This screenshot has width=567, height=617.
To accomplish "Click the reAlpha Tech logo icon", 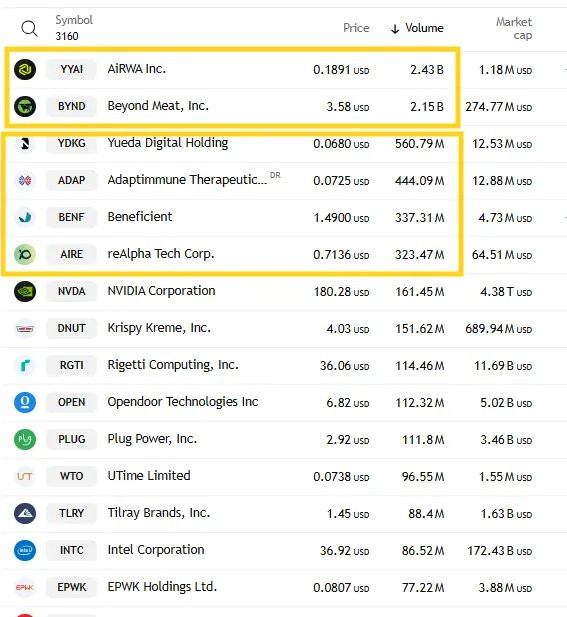I will (25, 255).
